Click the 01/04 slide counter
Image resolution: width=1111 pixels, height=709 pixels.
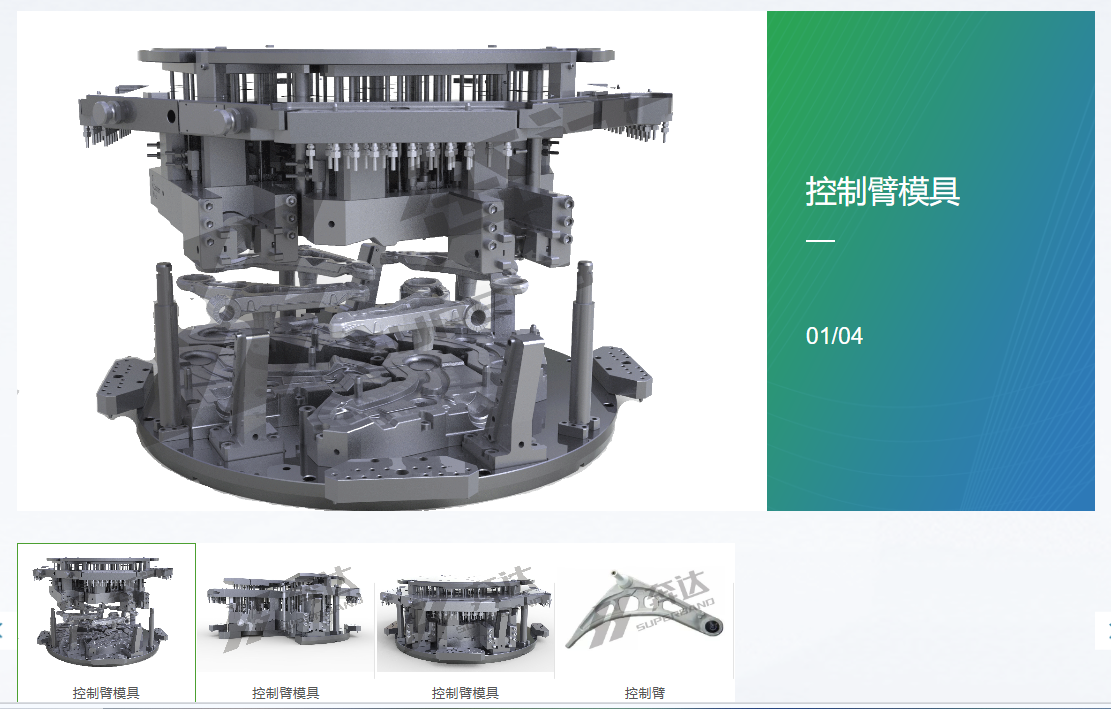tap(834, 336)
